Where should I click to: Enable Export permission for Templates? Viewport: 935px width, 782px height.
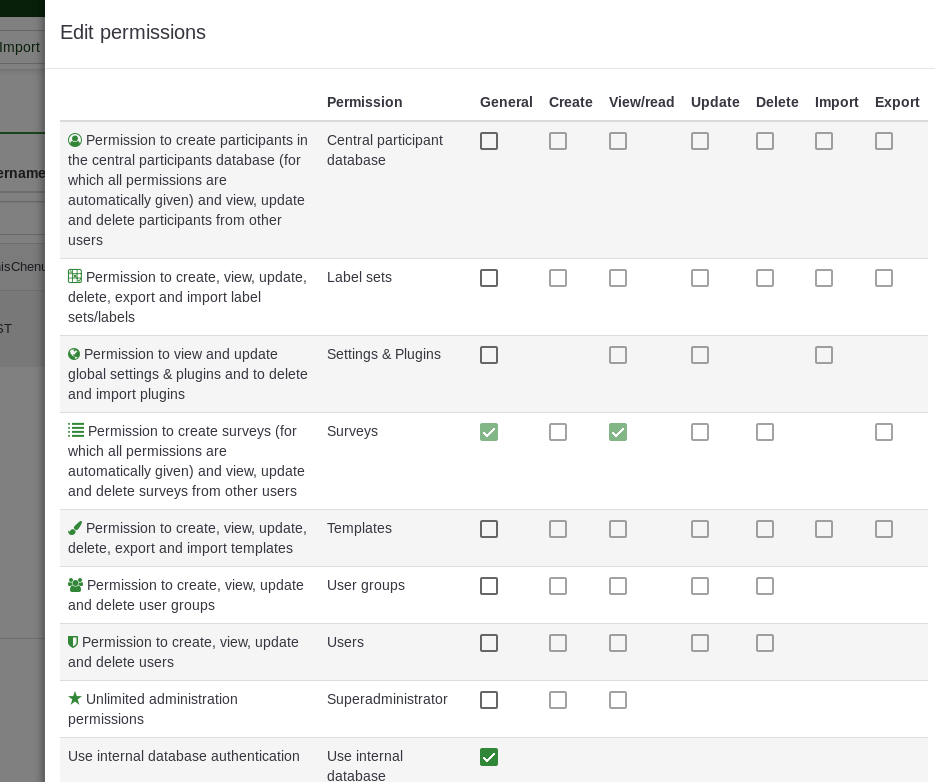click(x=884, y=529)
